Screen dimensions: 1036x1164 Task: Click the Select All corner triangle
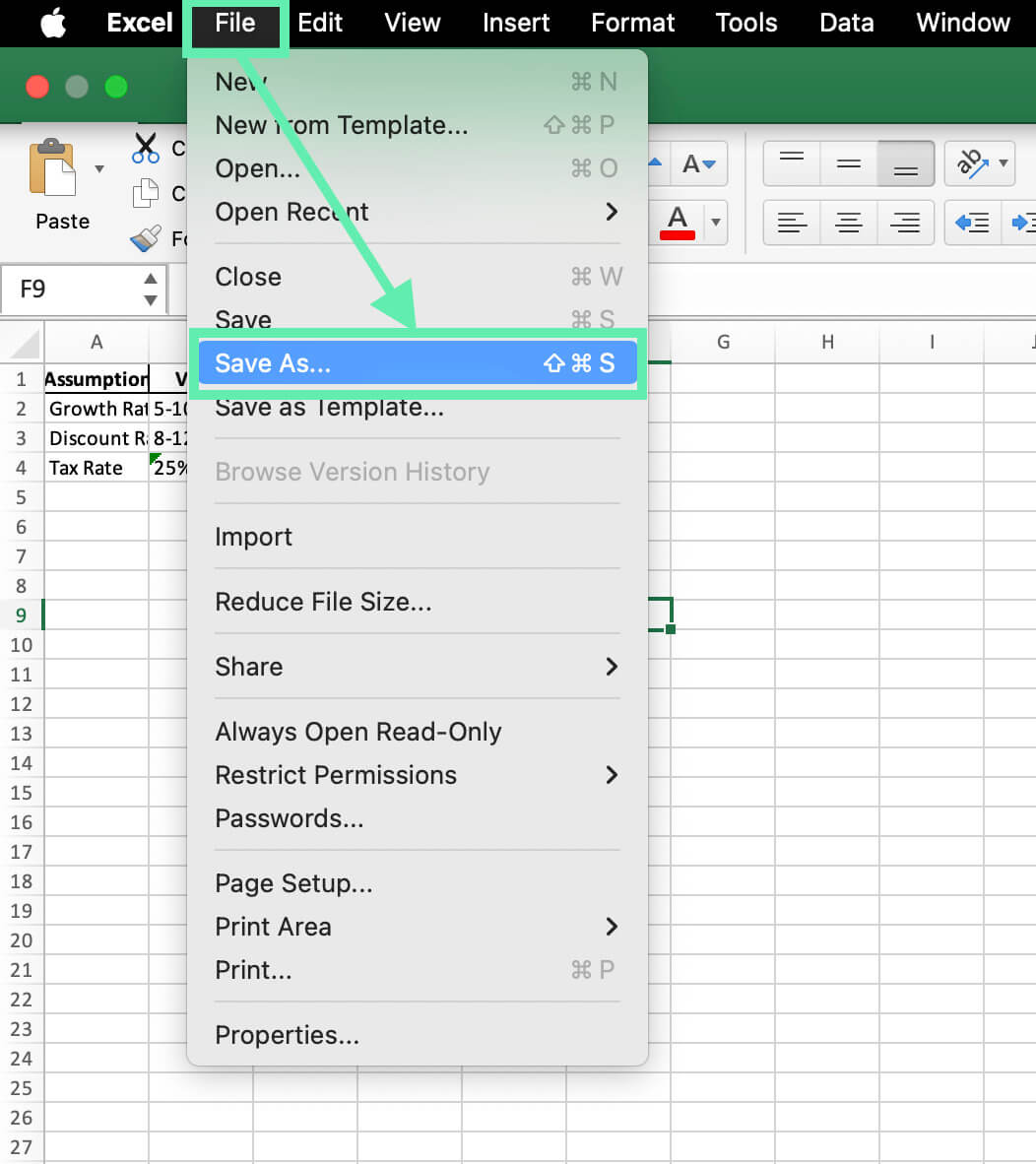pyautogui.click(x=26, y=344)
